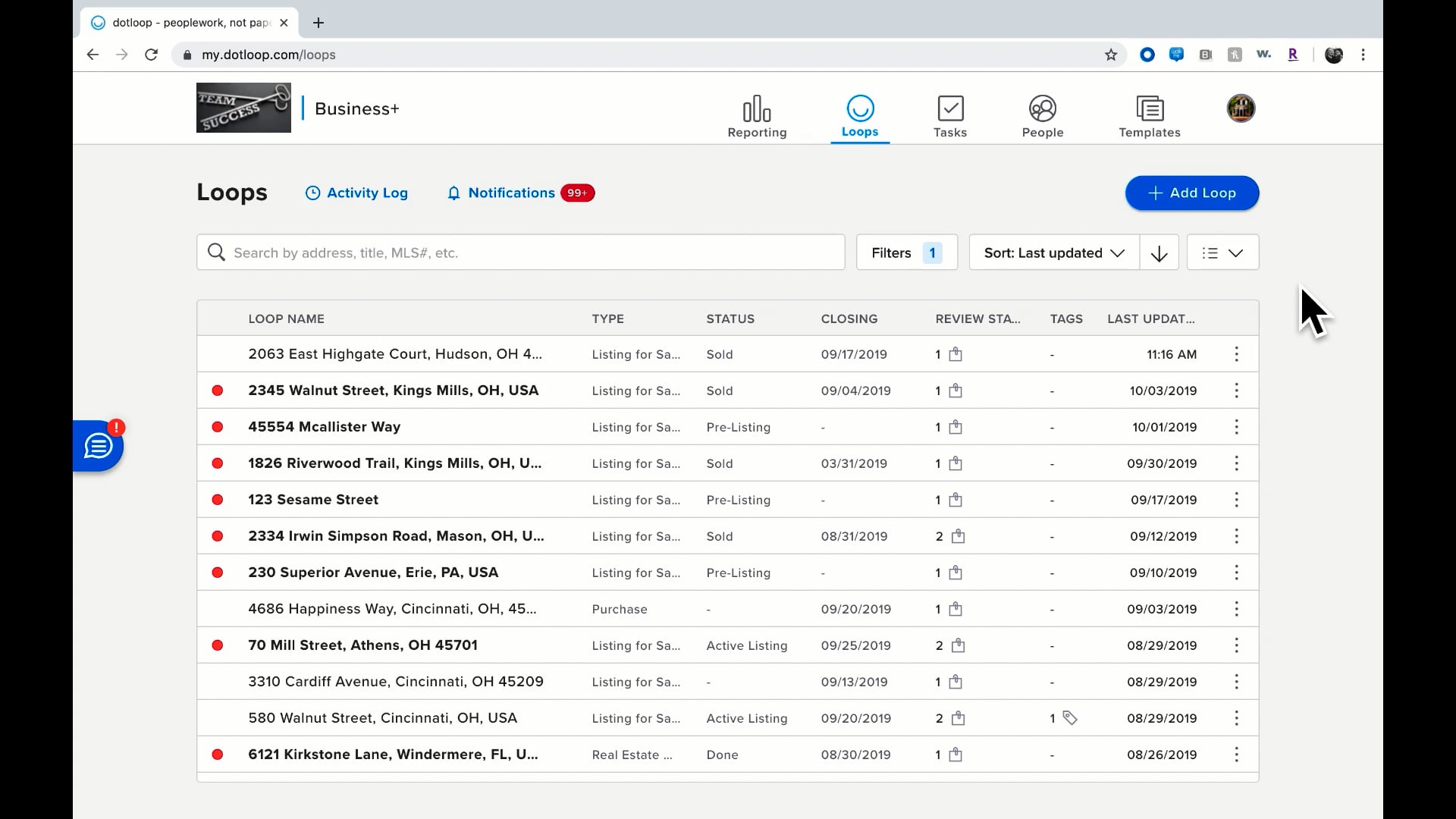This screenshot has height=819, width=1456.
Task: Open the 1826 Riverwood Trail loop
Action: click(394, 463)
